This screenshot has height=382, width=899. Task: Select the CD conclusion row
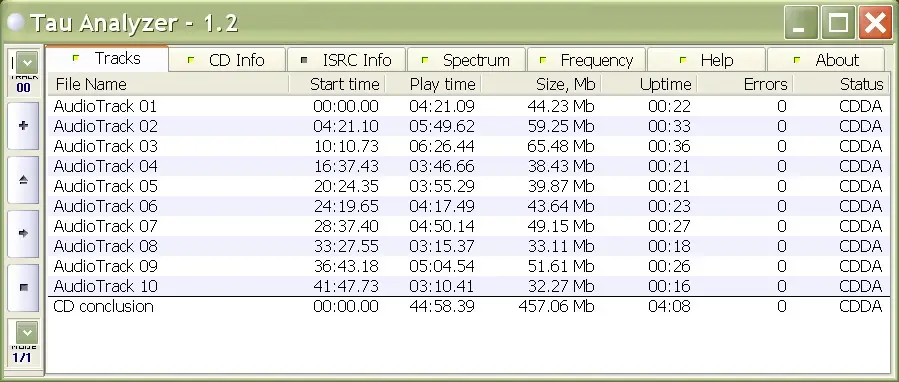(x=468, y=306)
